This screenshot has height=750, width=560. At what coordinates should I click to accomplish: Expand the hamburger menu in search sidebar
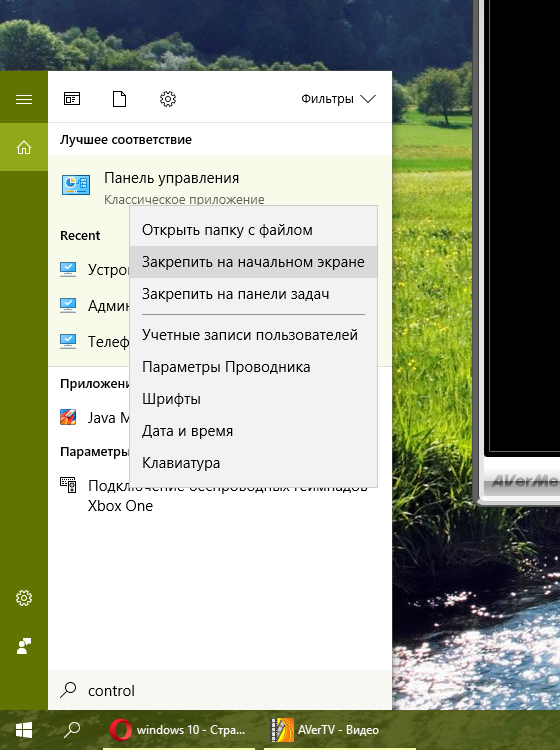click(x=24, y=99)
